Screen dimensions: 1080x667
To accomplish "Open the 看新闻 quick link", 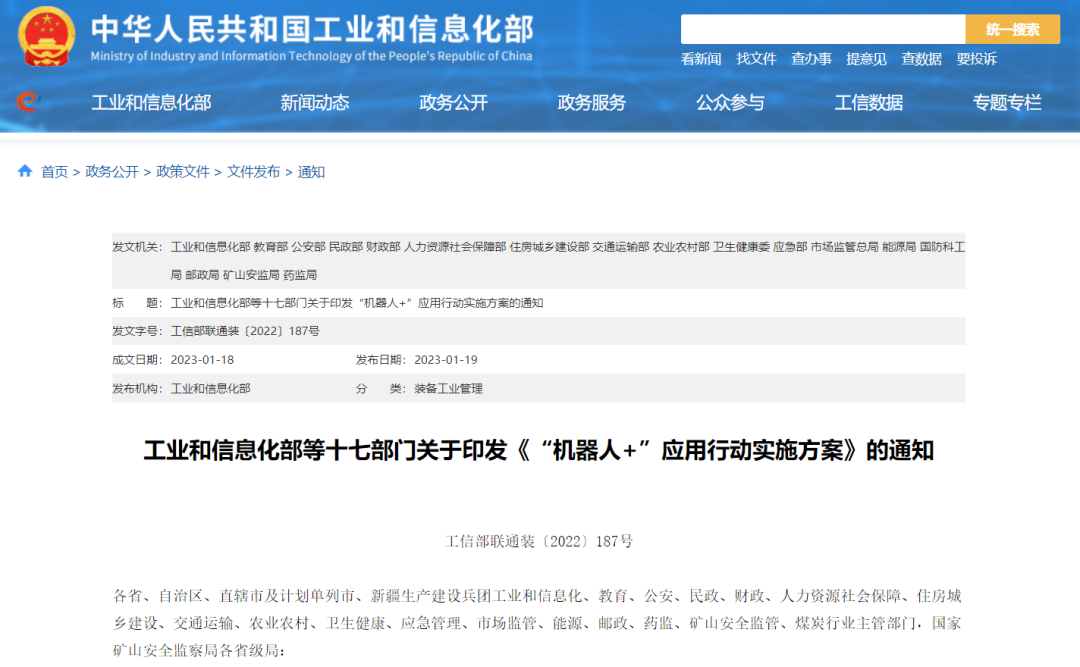I will [700, 59].
